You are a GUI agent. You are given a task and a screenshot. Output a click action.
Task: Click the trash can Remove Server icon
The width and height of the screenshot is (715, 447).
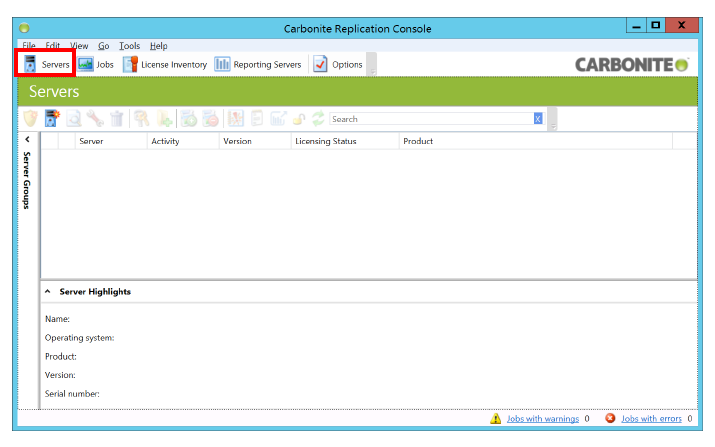(x=117, y=119)
